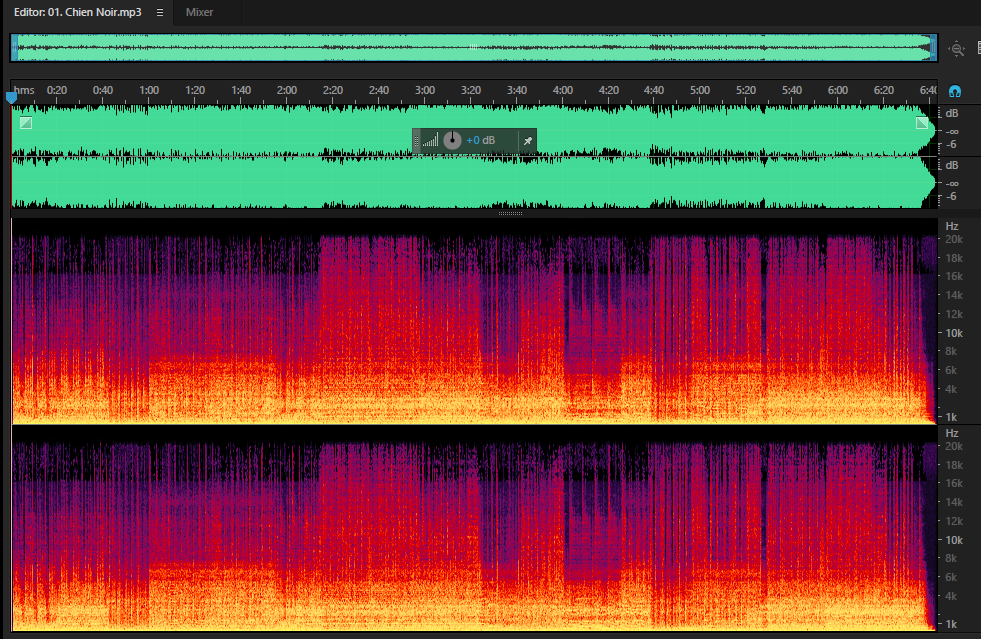Click the zoom out full icon

tap(957, 49)
